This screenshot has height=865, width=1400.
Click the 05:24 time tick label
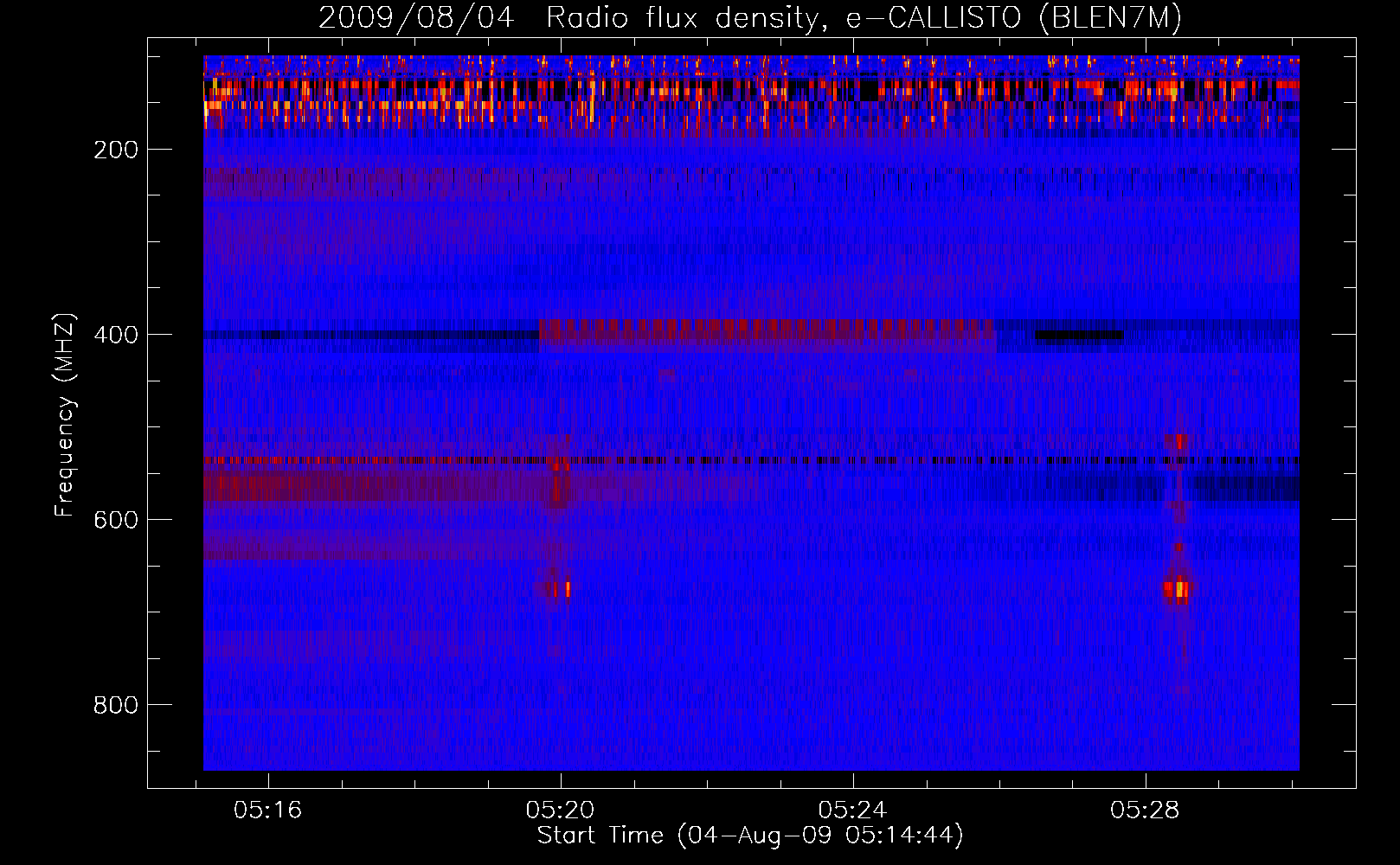pos(852,810)
